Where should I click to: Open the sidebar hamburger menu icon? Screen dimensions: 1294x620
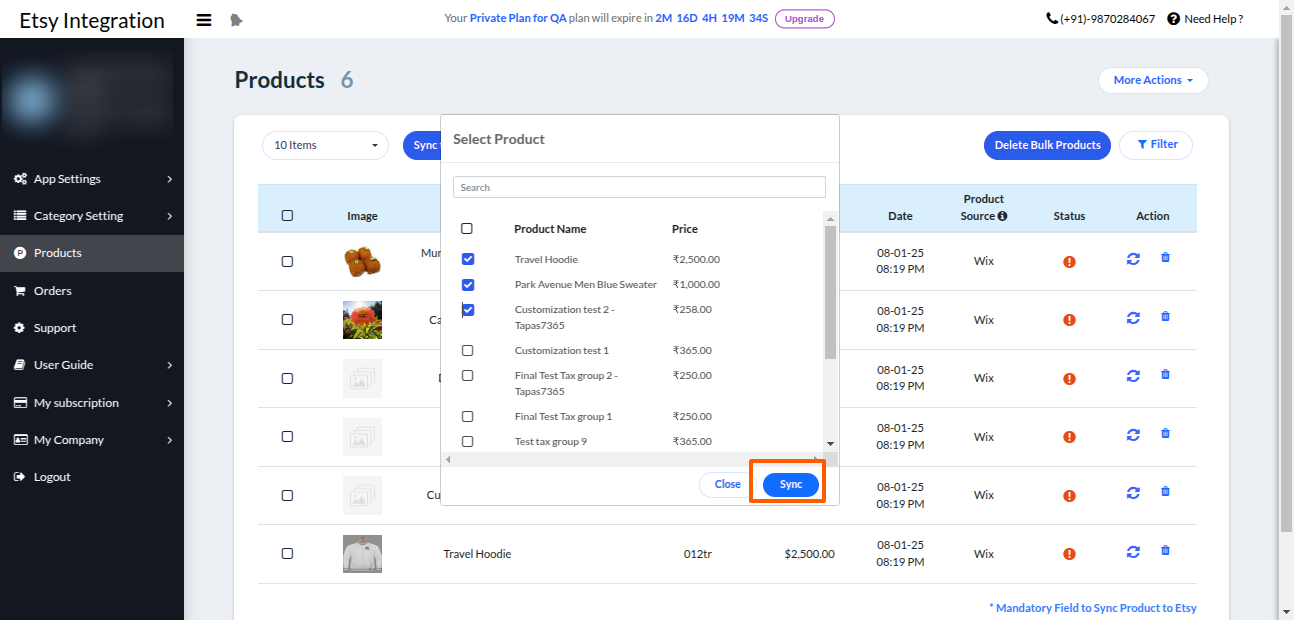203,19
